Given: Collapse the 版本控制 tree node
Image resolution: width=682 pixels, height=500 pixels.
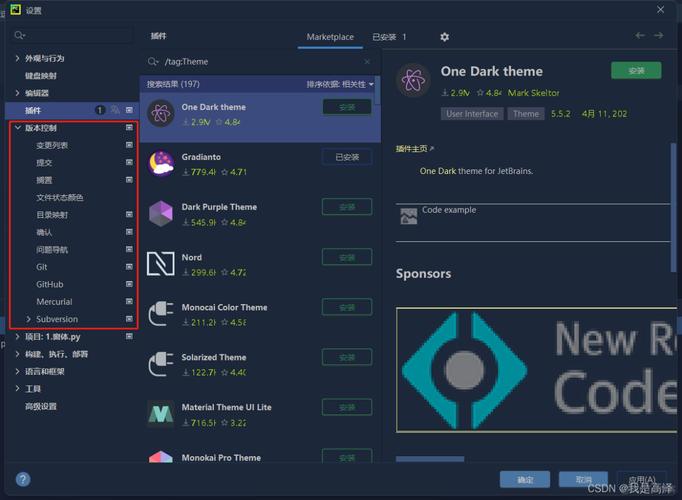Looking at the screenshot, I should pos(18,128).
